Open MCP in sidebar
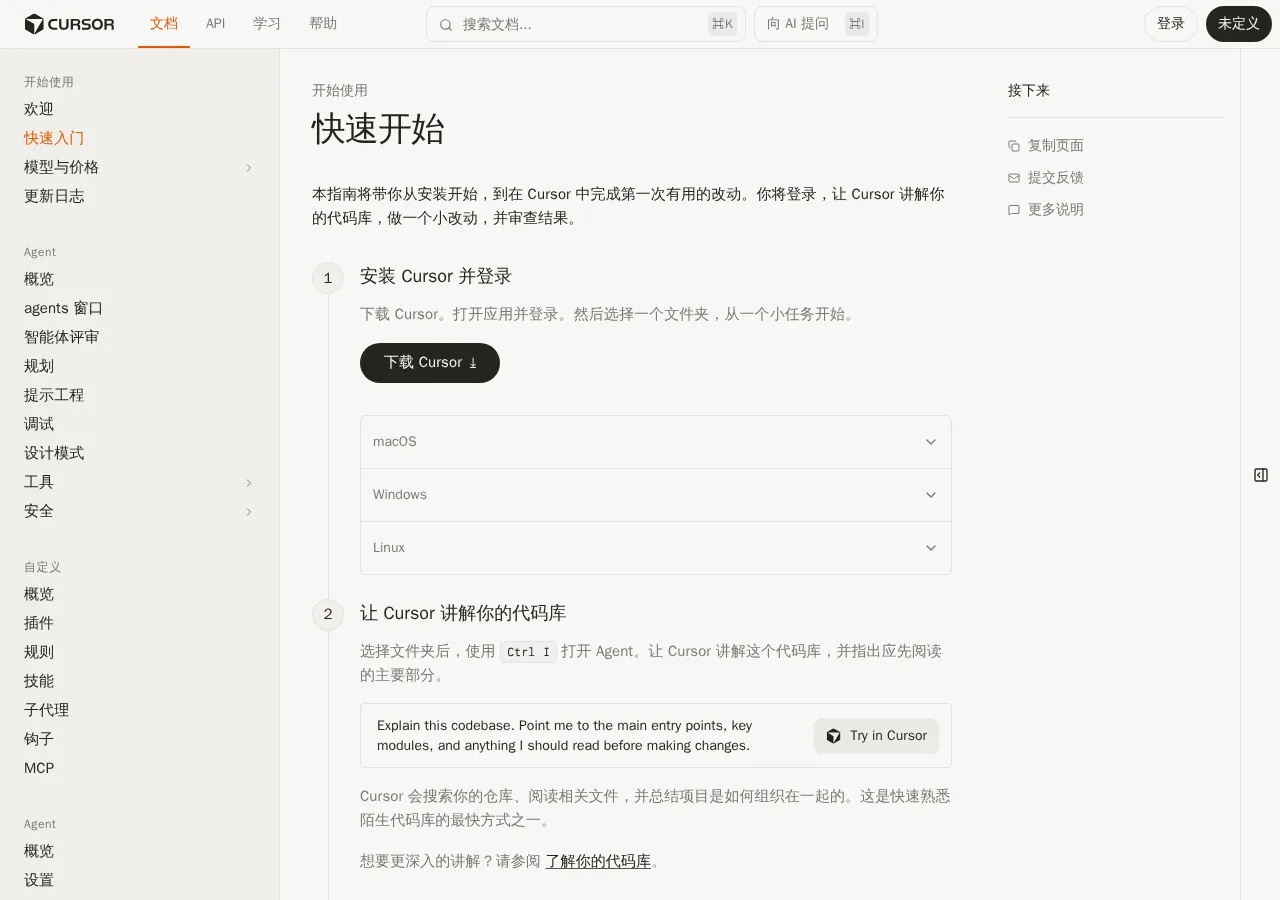The width and height of the screenshot is (1280, 900). point(39,769)
